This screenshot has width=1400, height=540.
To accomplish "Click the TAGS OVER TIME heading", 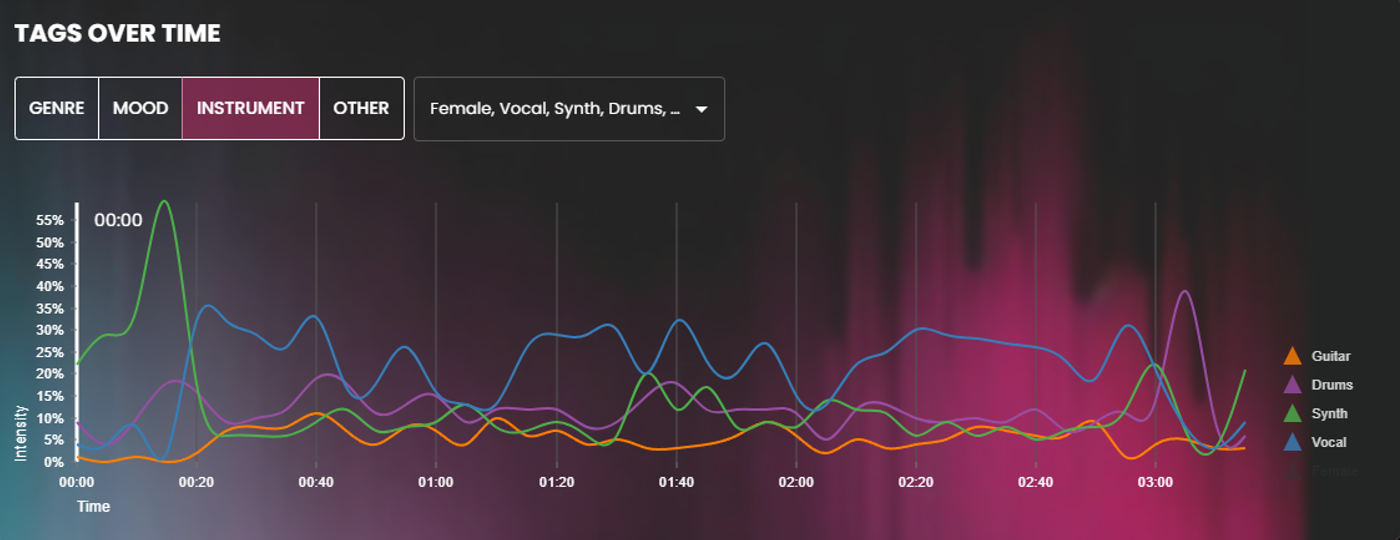I will tap(118, 33).
